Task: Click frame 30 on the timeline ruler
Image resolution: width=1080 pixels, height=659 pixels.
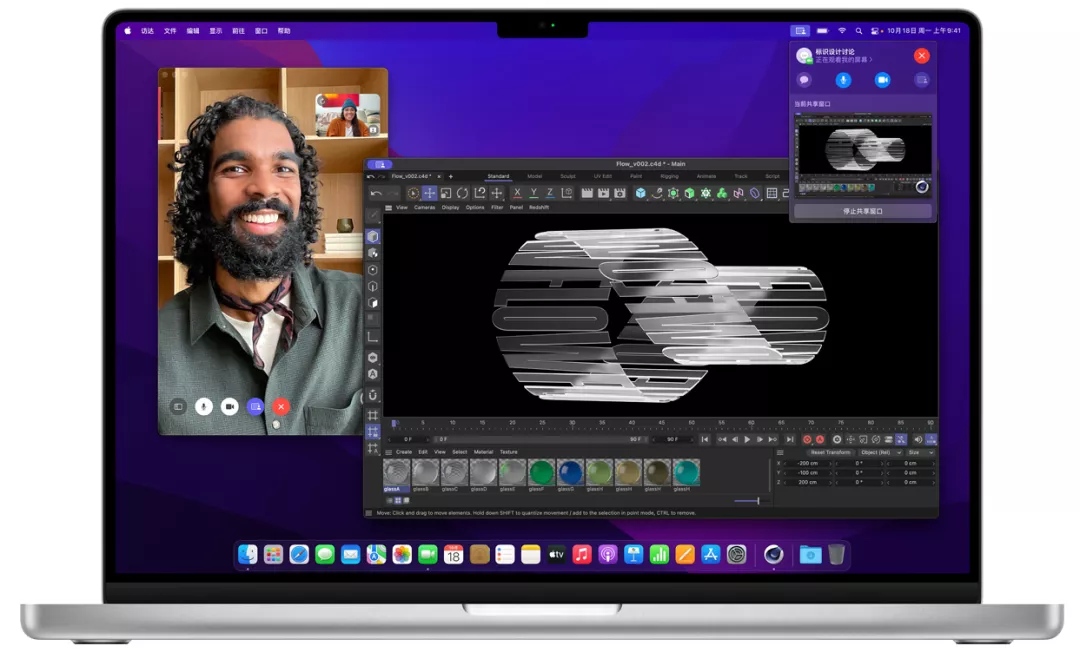Action: coord(572,422)
